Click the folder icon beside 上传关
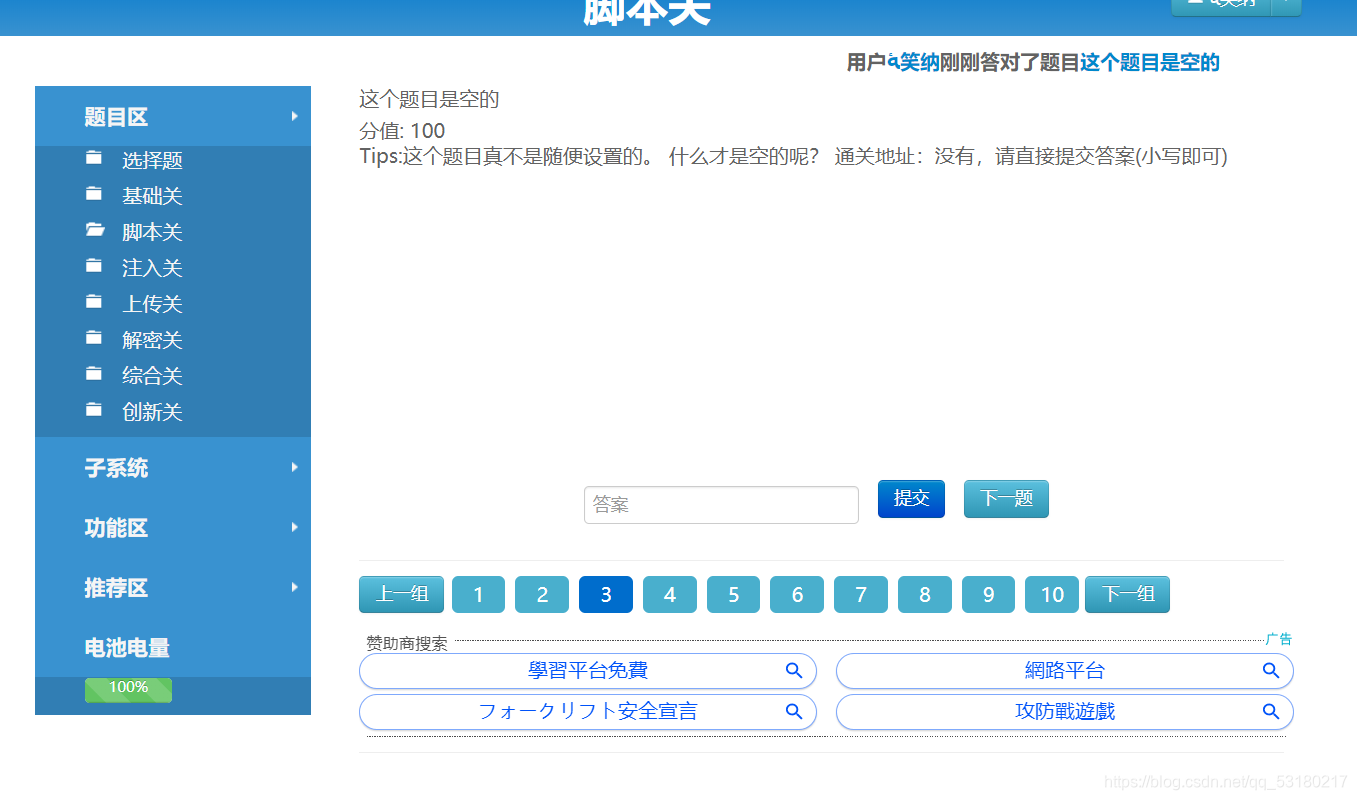The width and height of the screenshot is (1357, 800). click(x=94, y=301)
